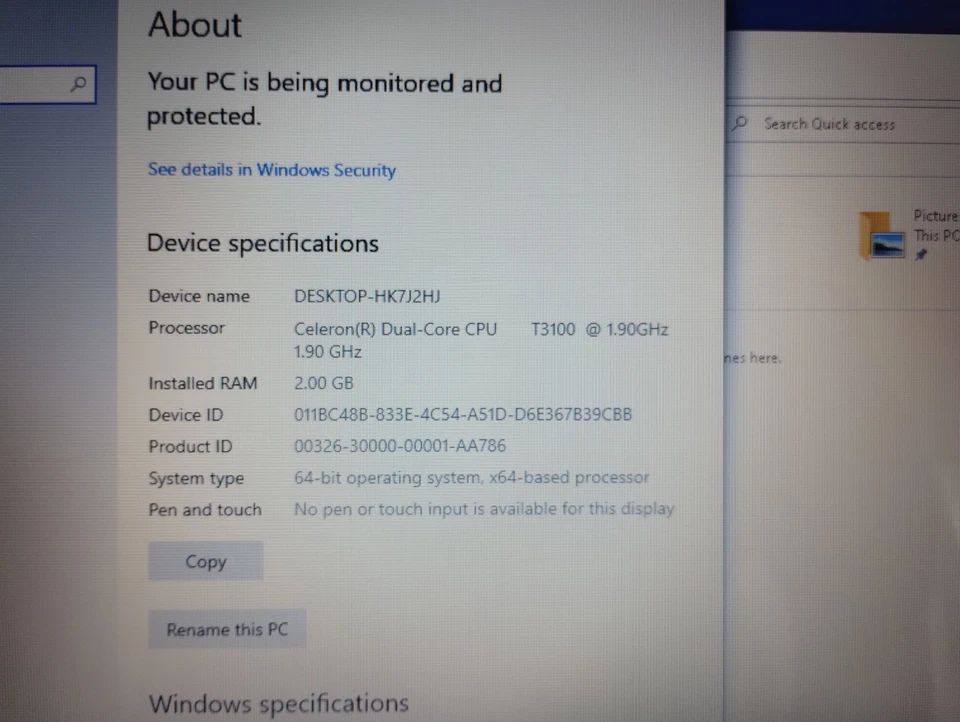Image resolution: width=960 pixels, height=722 pixels.
Task: Click the Product ID value
Action: click(x=400, y=446)
